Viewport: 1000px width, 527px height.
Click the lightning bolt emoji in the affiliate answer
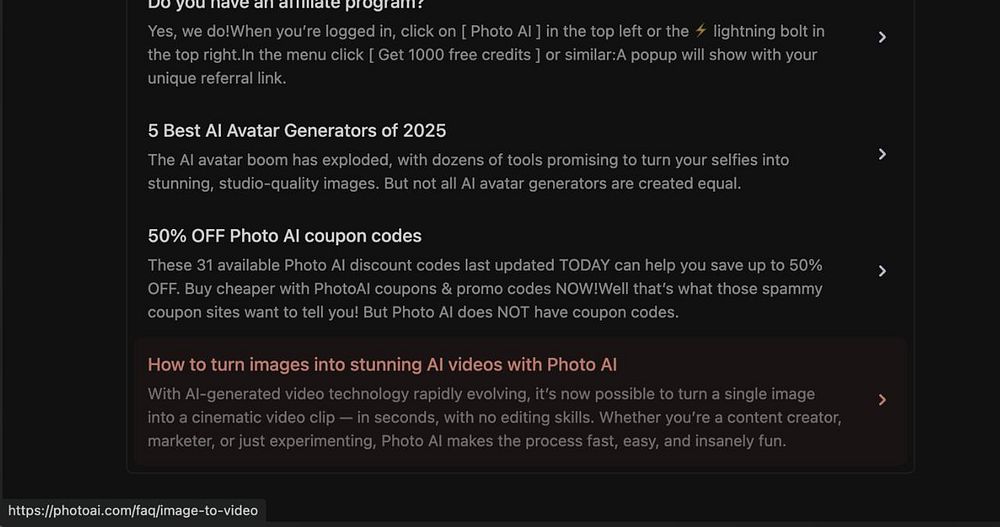click(x=701, y=31)
